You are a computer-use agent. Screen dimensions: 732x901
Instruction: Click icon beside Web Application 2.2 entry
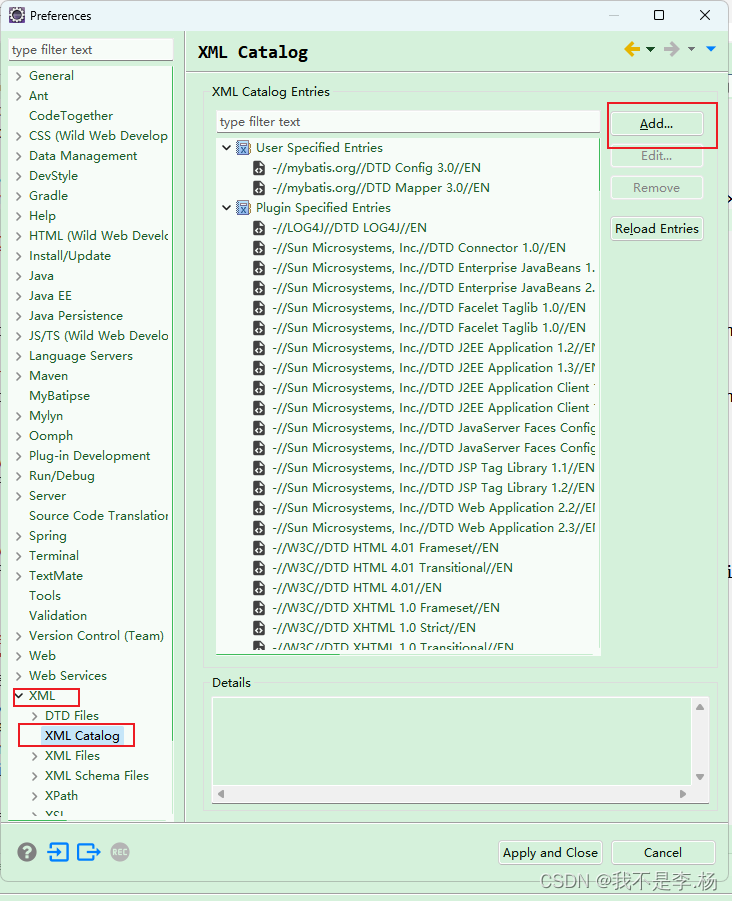click(x=259, y=508)
